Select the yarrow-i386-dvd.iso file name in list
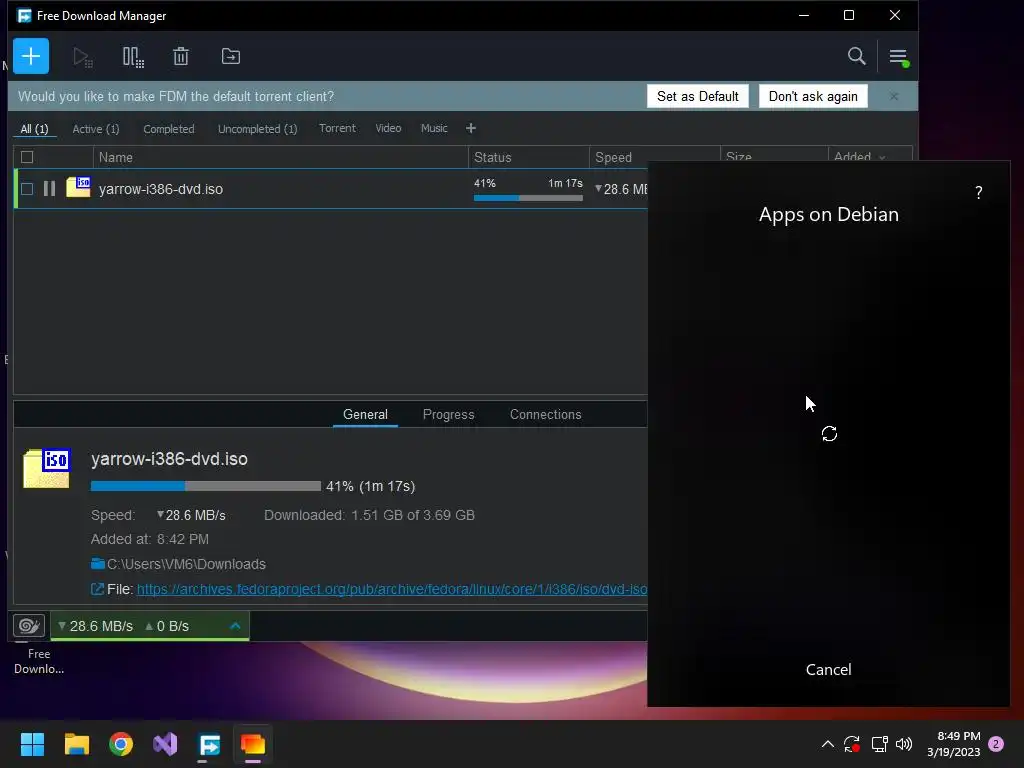 161,189
